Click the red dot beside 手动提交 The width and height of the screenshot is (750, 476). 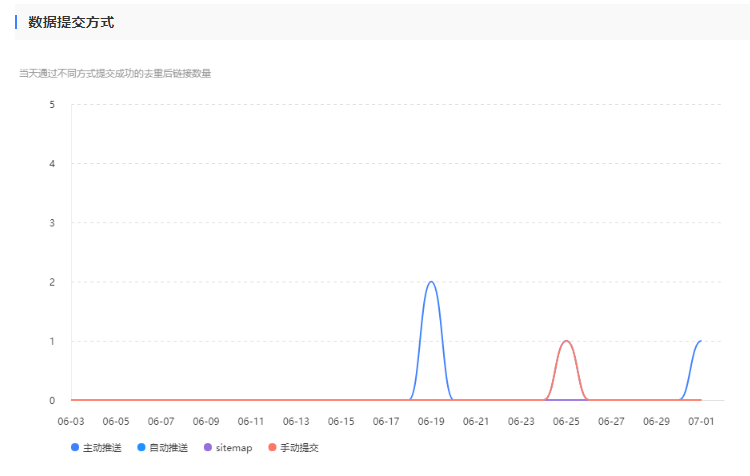272,448
